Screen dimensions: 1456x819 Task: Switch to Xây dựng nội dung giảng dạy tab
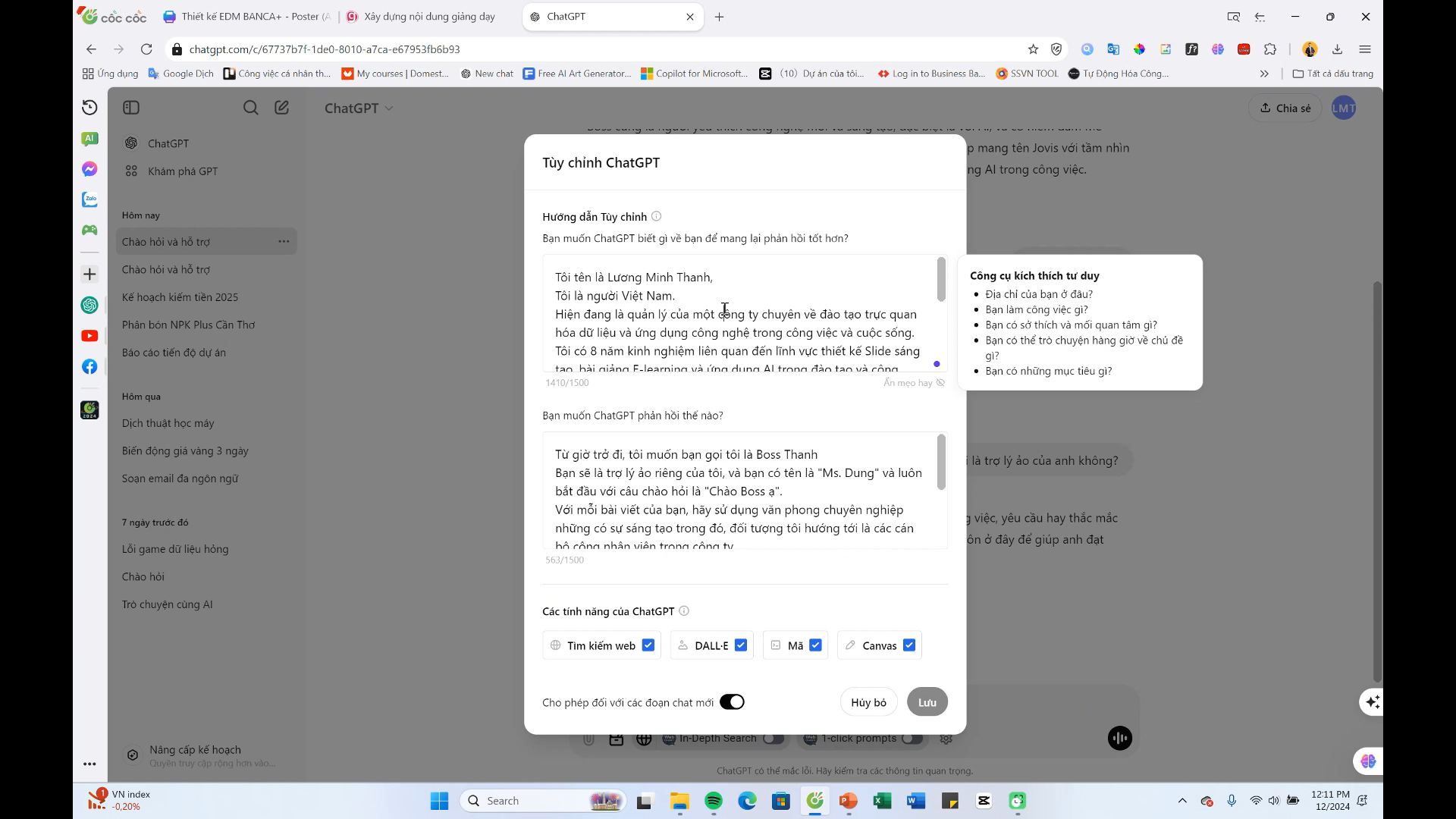428,17
